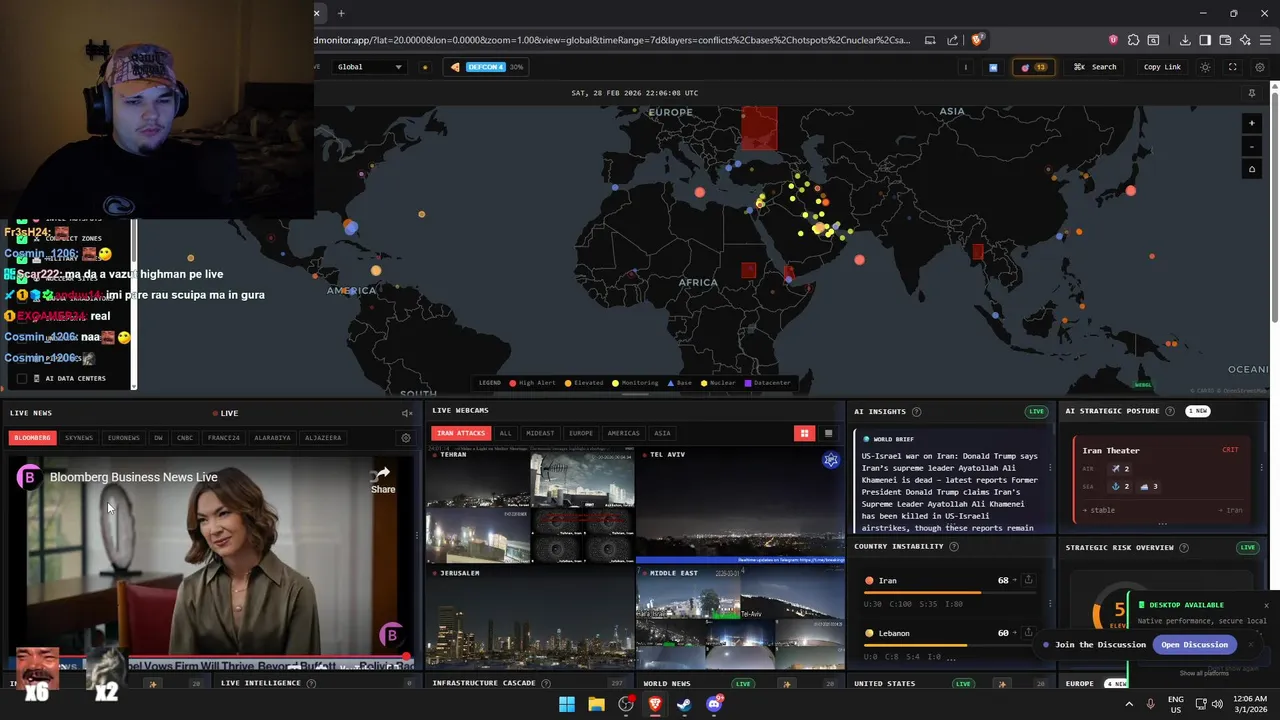Open the Middle East webcam feed
This screenshot has width=1280, height=720.
click(740, 618)
